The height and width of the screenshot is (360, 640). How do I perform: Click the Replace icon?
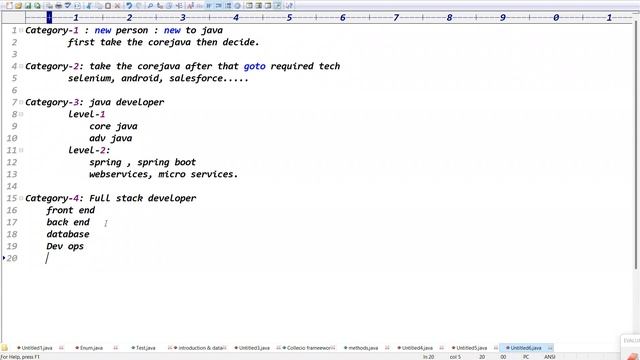coord(160,6)
